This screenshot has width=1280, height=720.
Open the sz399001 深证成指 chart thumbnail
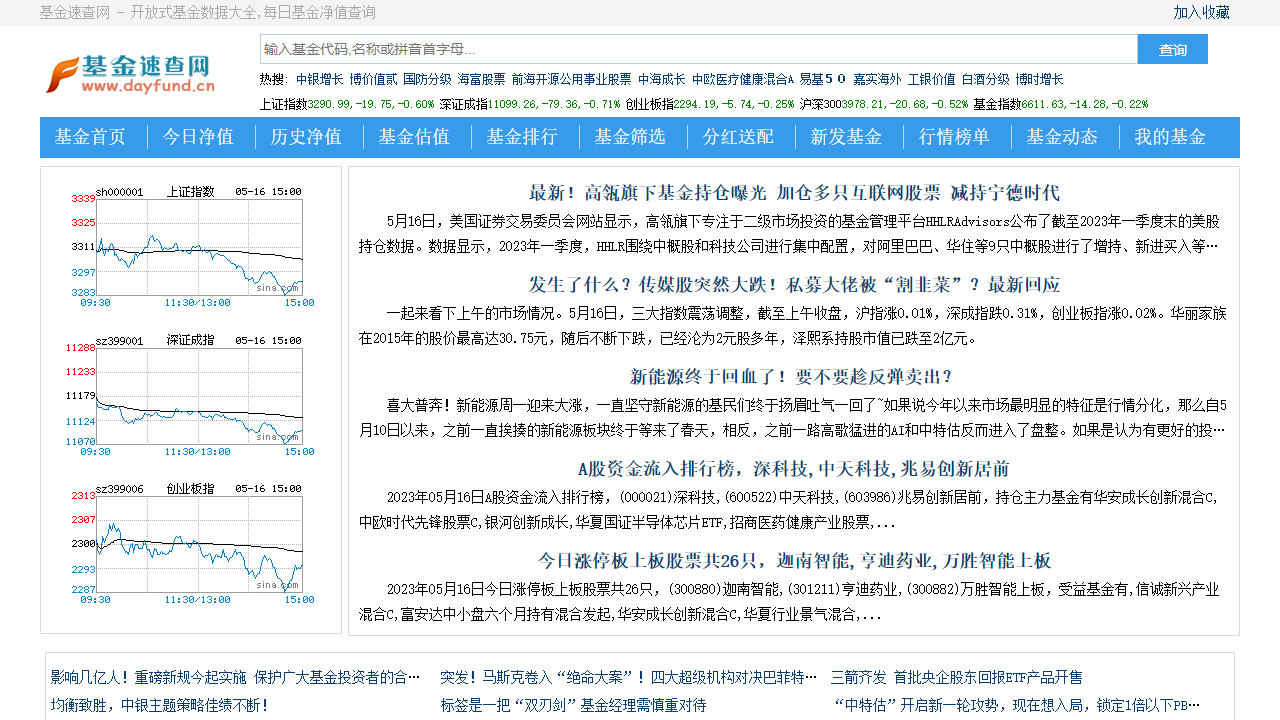click(x=191, y=395)
